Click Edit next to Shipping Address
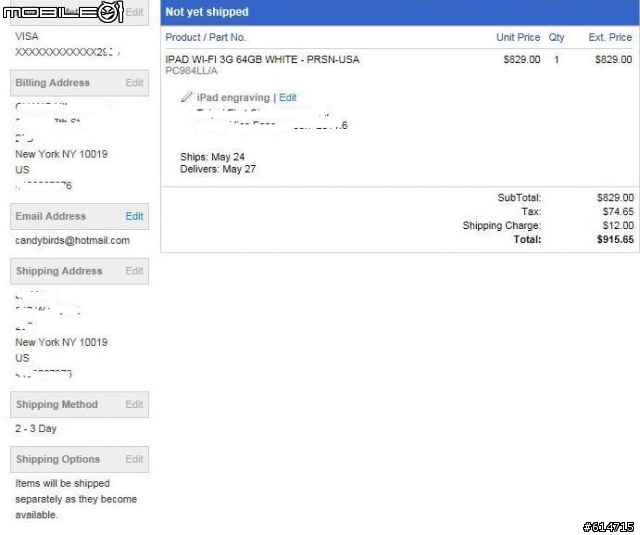 [134, 271]
